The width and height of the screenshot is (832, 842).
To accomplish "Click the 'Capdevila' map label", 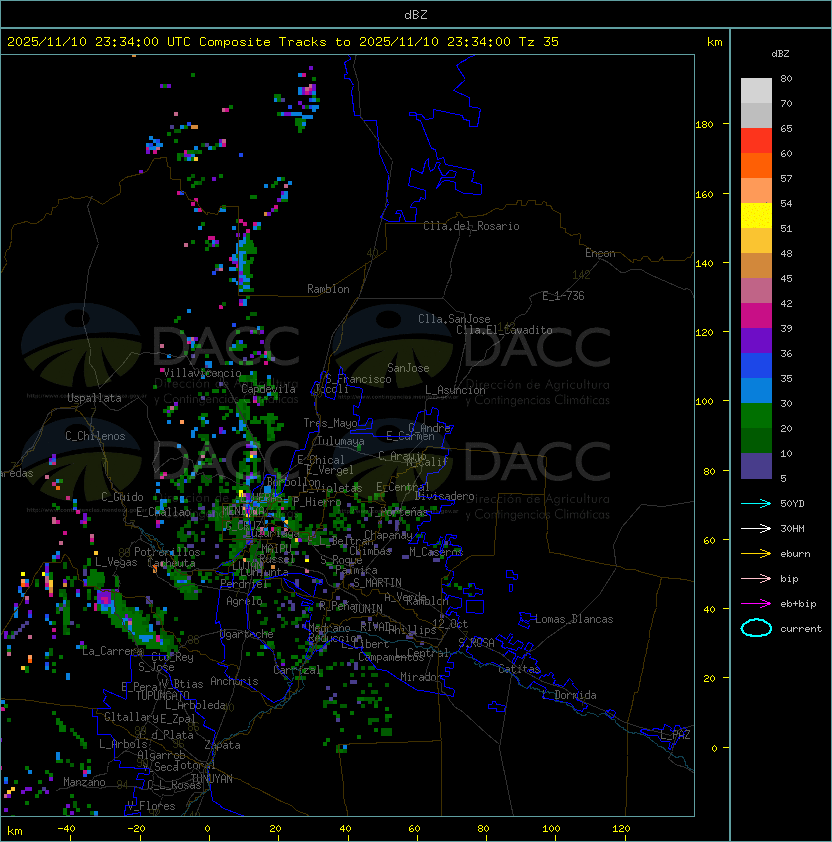I will [268, 389].
